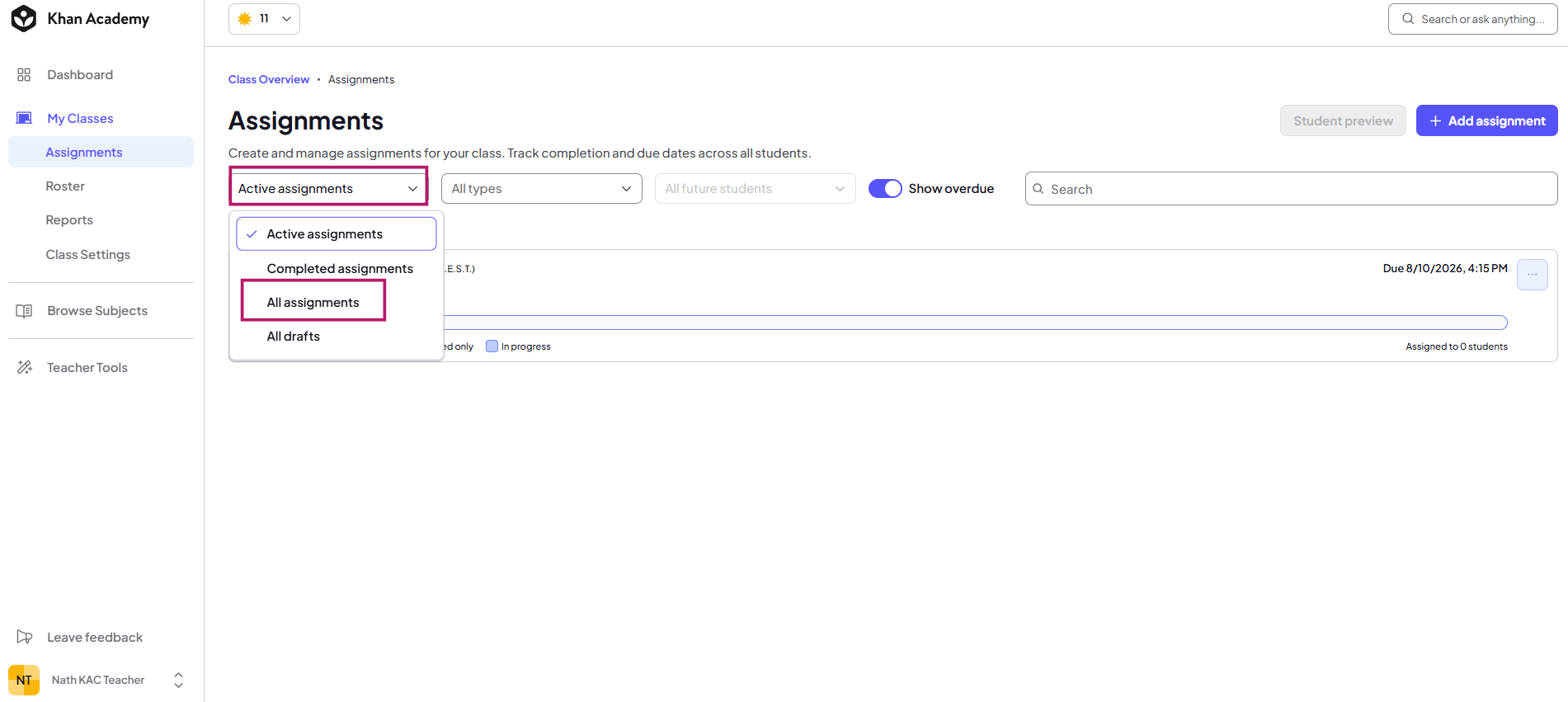The height and width of the screenshot is (702, 1568).
Task: Click the sun theme icon
Action: pos(244,19)
